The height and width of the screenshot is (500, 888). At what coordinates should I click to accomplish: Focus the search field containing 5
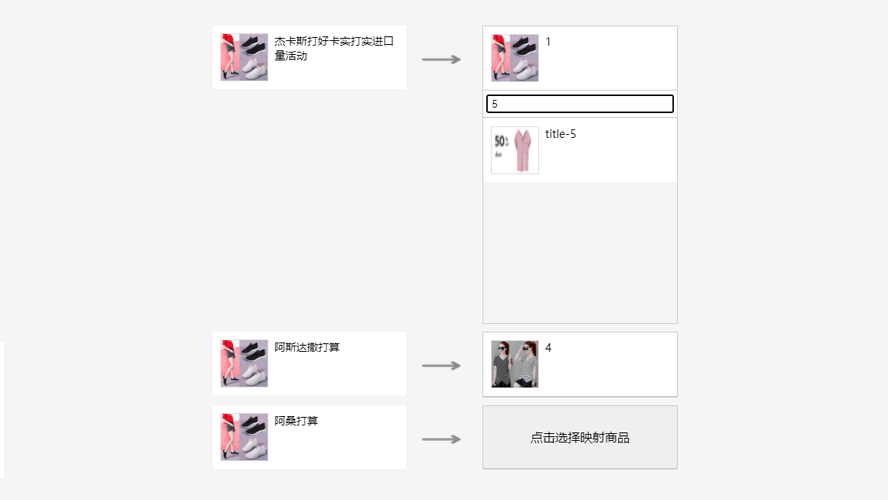tap(580, 104)
